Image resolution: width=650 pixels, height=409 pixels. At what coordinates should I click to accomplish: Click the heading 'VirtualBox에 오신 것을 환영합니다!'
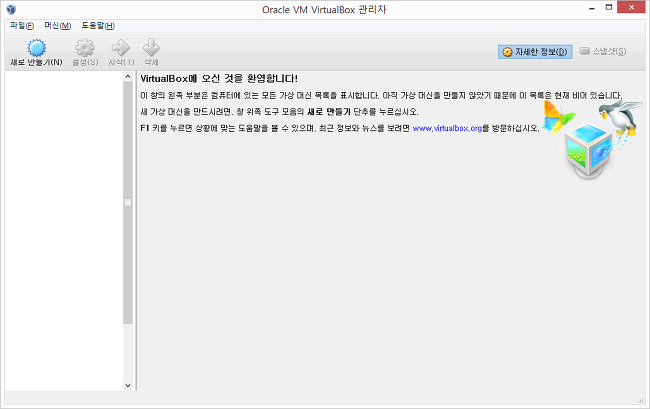pos(219,78)
